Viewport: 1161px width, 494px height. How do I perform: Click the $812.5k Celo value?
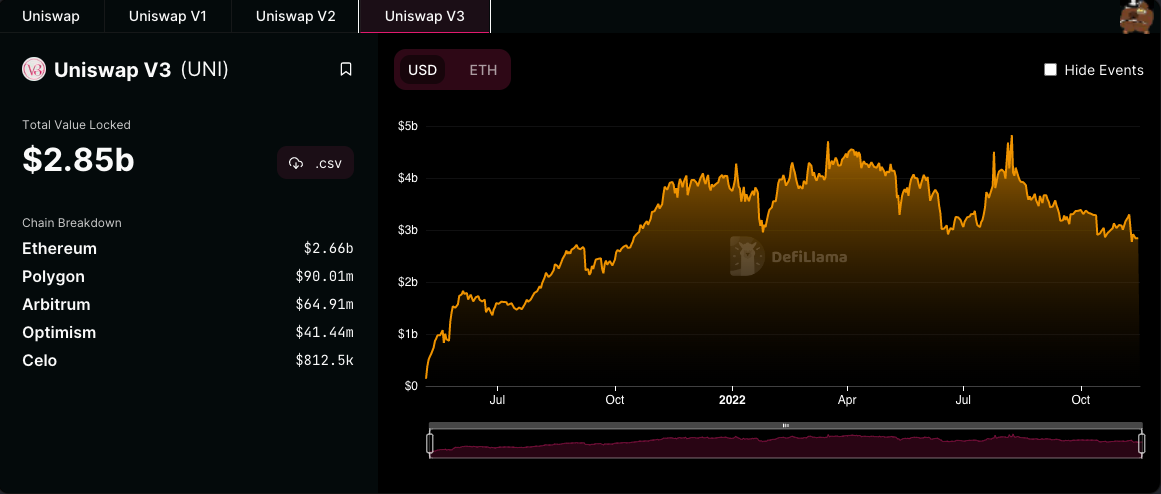tap(324, 361)
